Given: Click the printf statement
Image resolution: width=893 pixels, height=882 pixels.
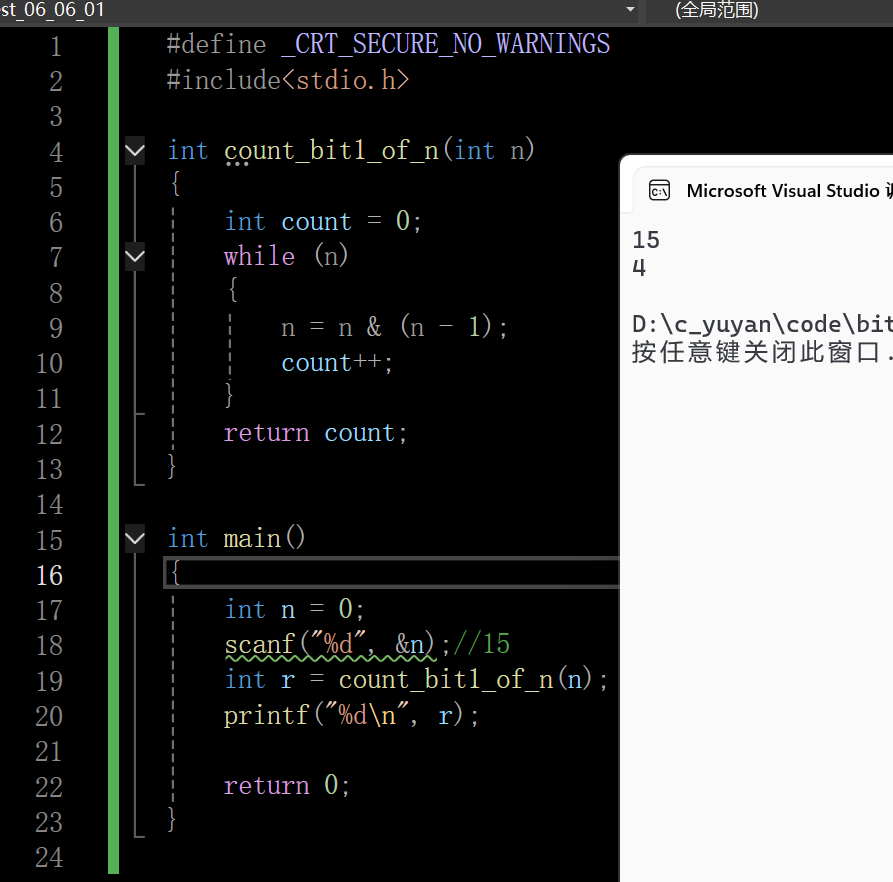Looking at the screenshot, I should [351, 715].
